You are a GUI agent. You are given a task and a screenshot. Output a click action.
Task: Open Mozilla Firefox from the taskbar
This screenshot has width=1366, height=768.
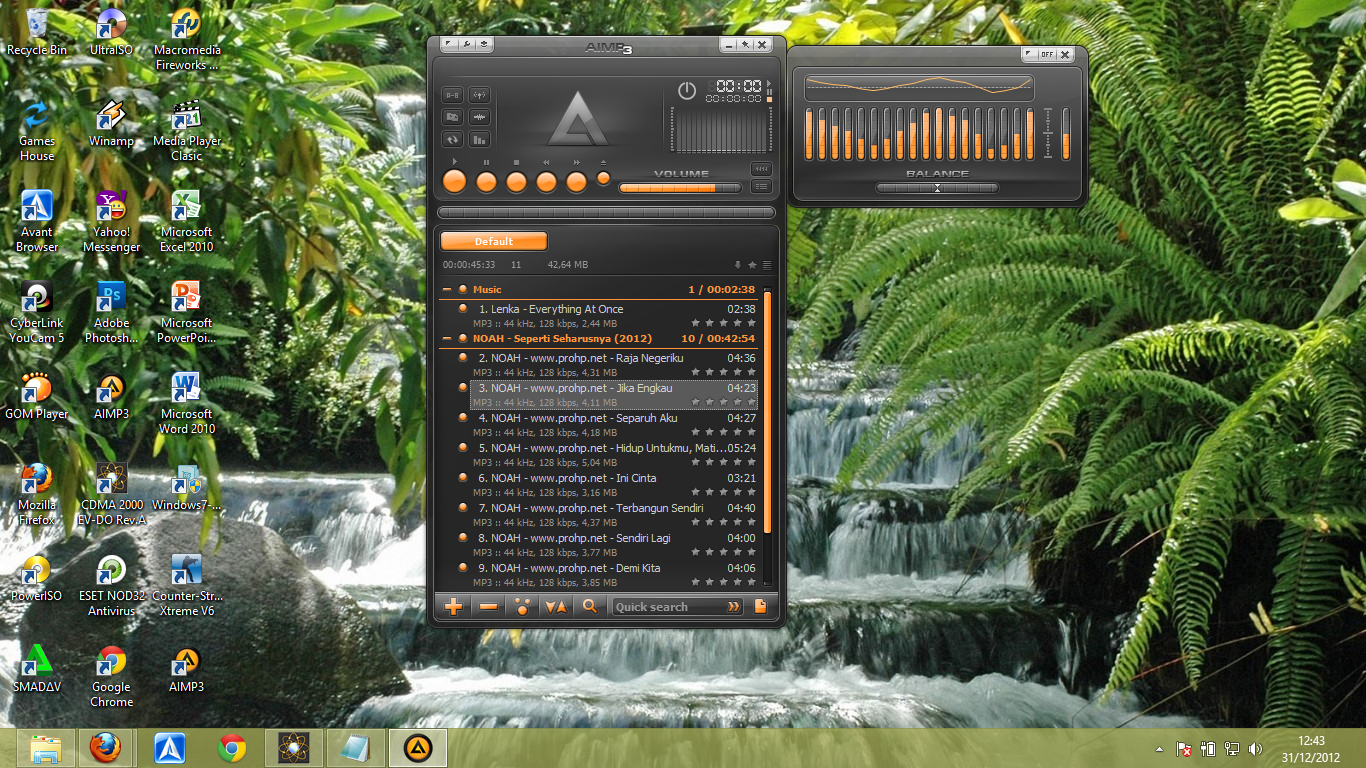tap(105, 748)
